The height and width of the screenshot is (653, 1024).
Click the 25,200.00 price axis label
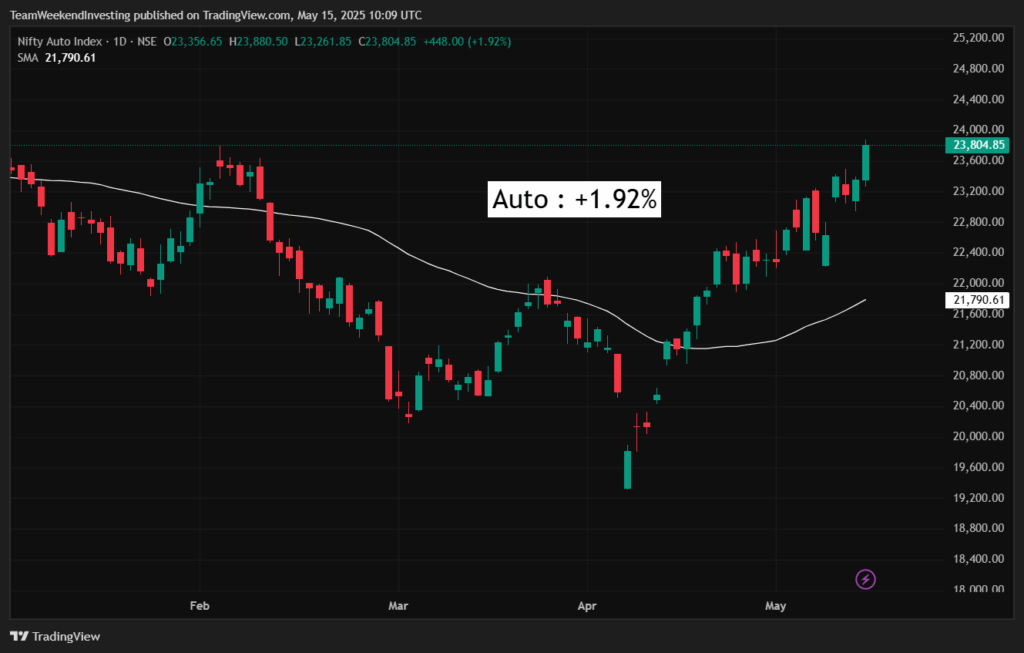978,38
